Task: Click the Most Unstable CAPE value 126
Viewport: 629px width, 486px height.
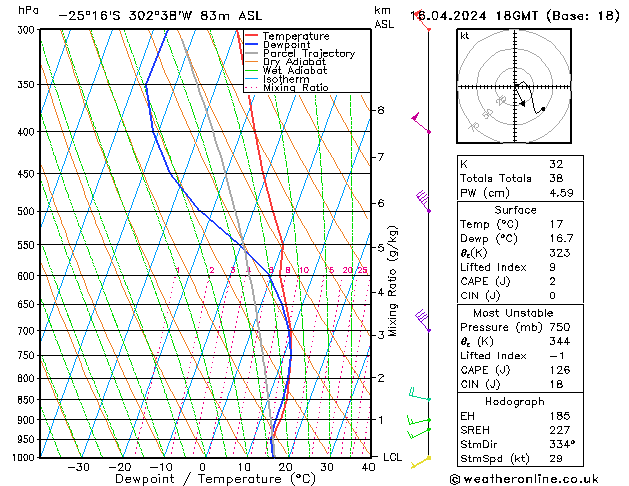Action: coord(560,370)
